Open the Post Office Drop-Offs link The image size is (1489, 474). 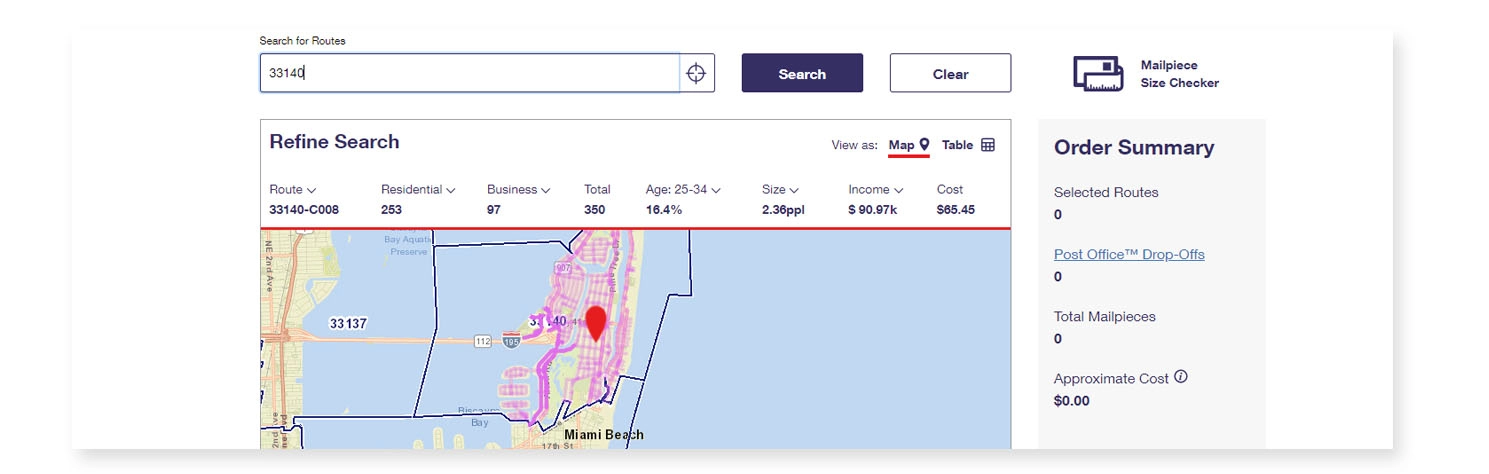point(1129,254)
